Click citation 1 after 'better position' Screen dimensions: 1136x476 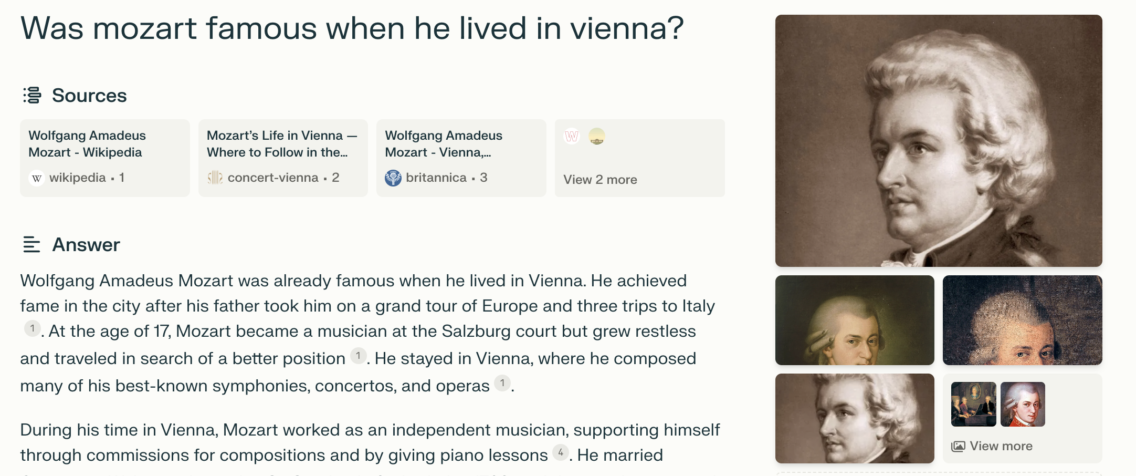click(359, 356)
